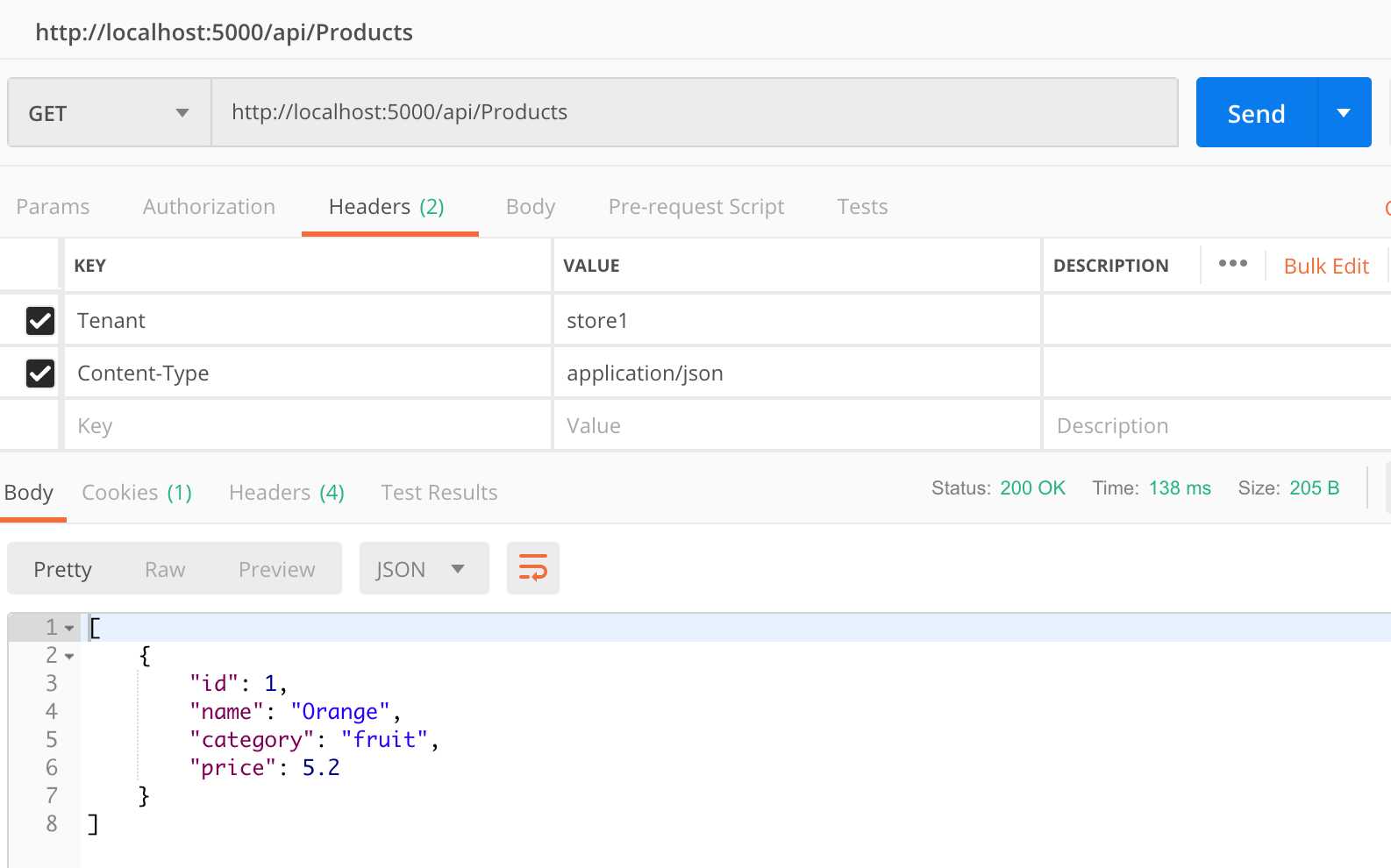
Task: Open the Tests tab
Action: click(x=862, y=207)
